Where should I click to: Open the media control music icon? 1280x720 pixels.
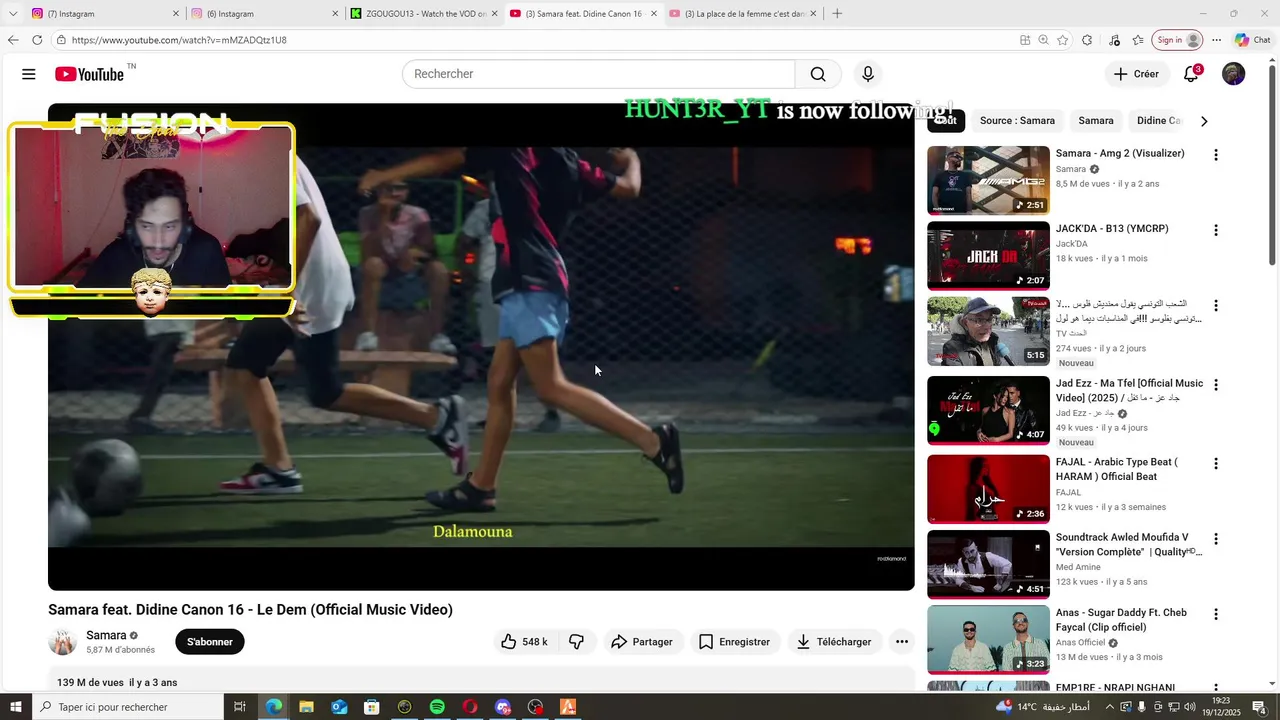[x=1114, y=40]
